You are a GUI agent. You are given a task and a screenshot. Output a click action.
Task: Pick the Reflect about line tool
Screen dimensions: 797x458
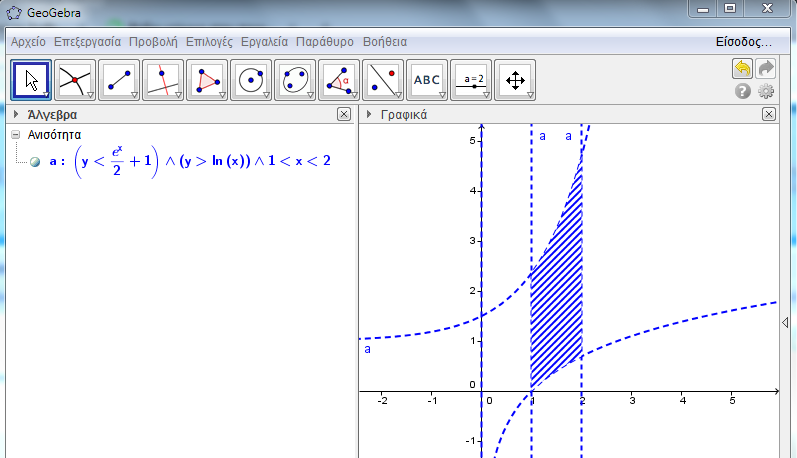tap(383, 80)
